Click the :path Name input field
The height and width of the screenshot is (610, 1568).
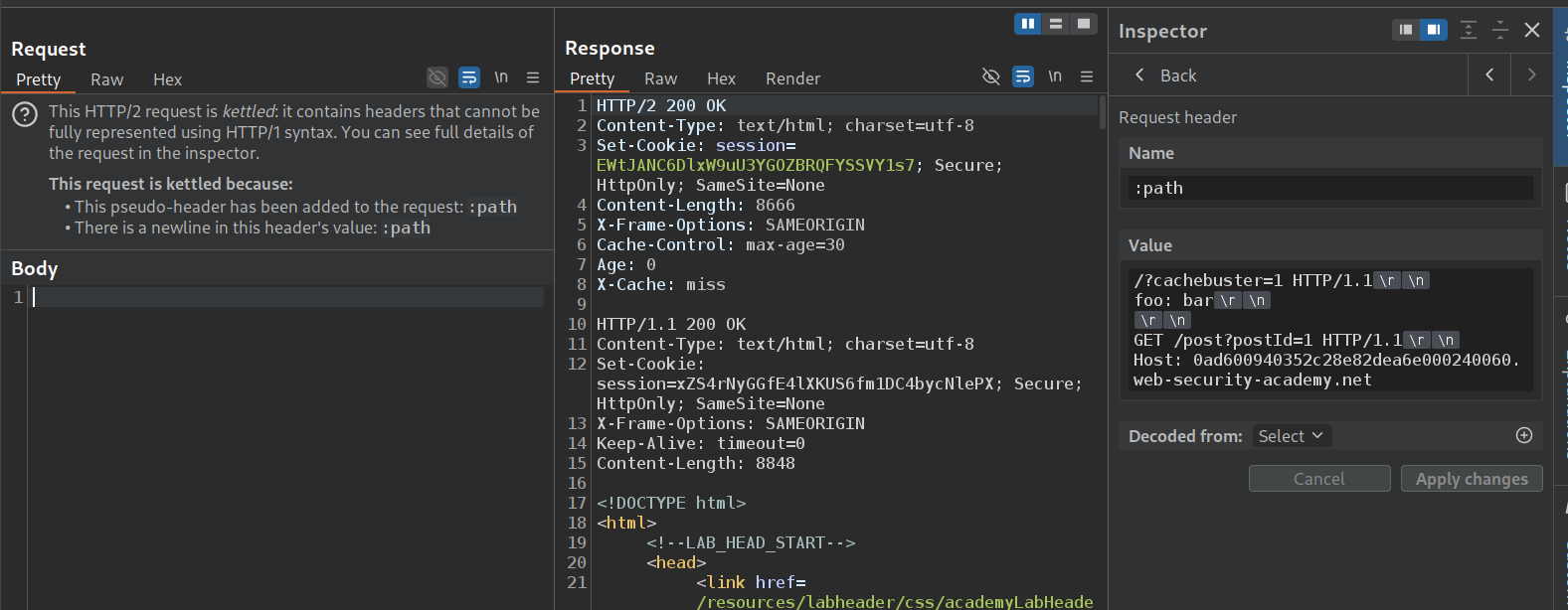[1329, 188]
